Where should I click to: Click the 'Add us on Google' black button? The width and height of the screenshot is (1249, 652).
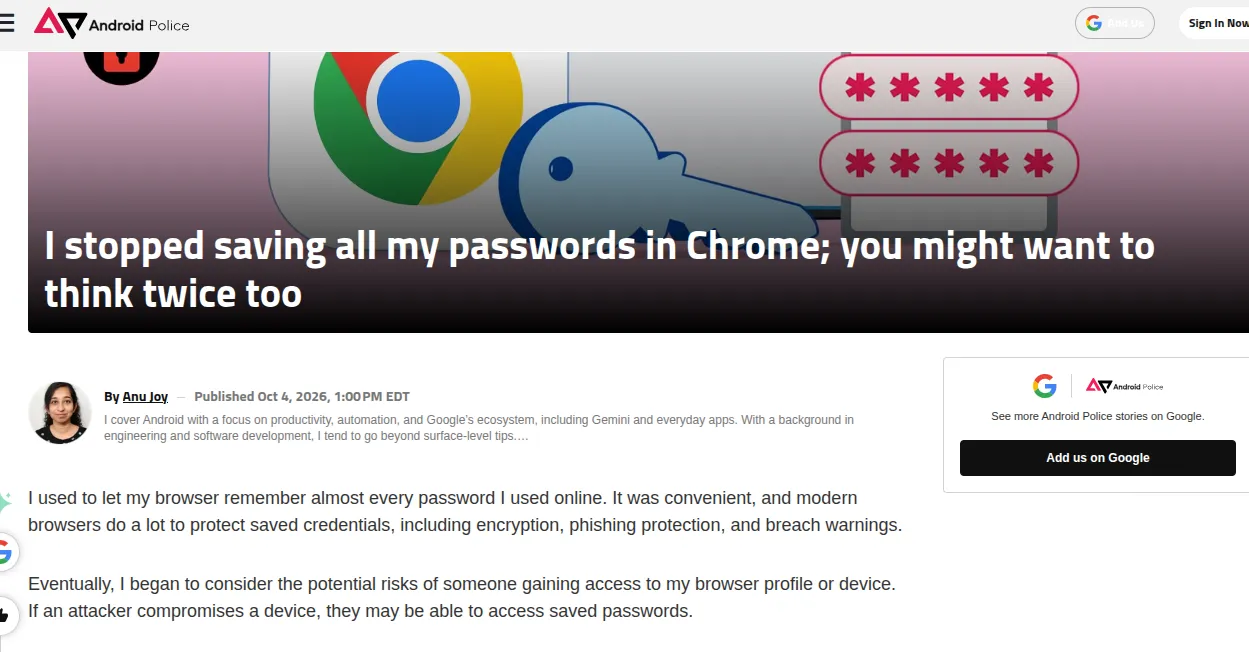tap(1098, 458)
